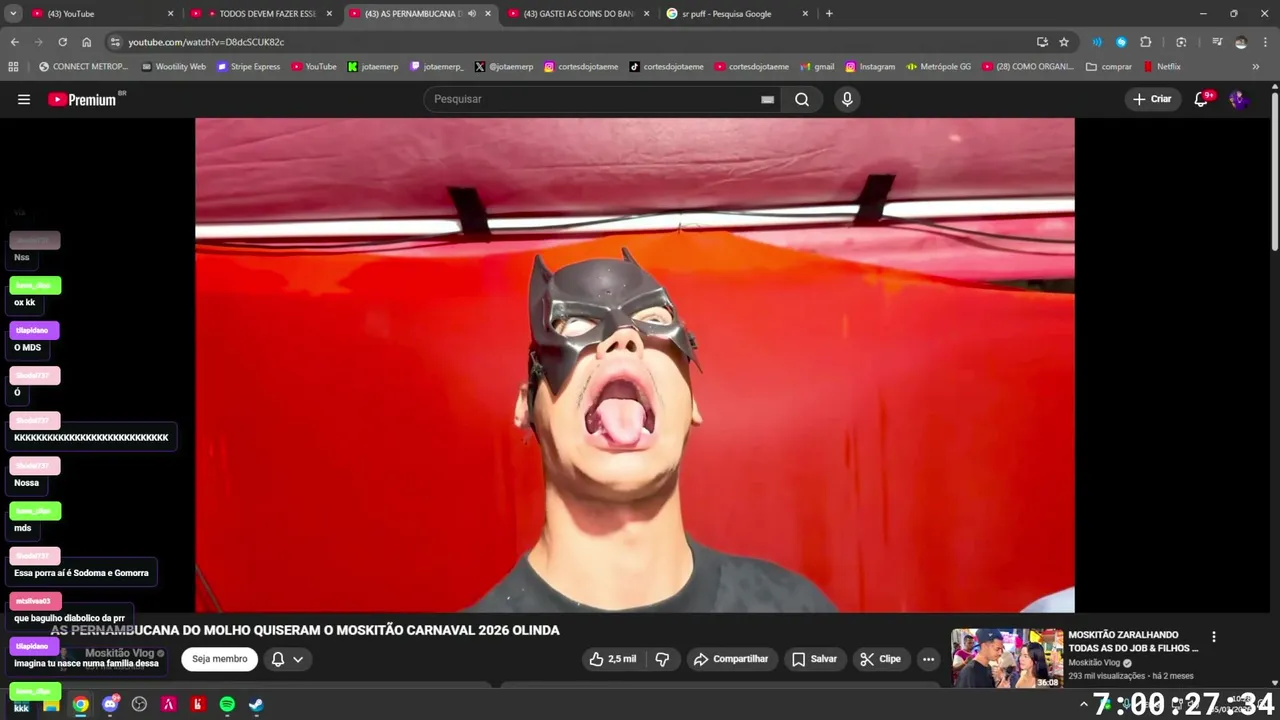Open more actions ellipsis under video
Image resolution: width=1280 pixels, height=720 pixels.
(928, 659)
